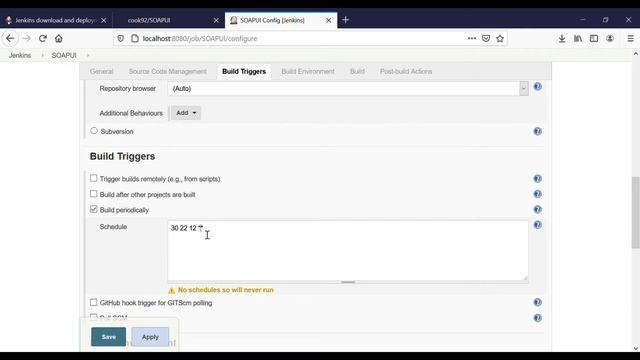Viewport: 640px width, 360px height.
Task: Click the browser forward arrow
Action: tap(27, 38)
